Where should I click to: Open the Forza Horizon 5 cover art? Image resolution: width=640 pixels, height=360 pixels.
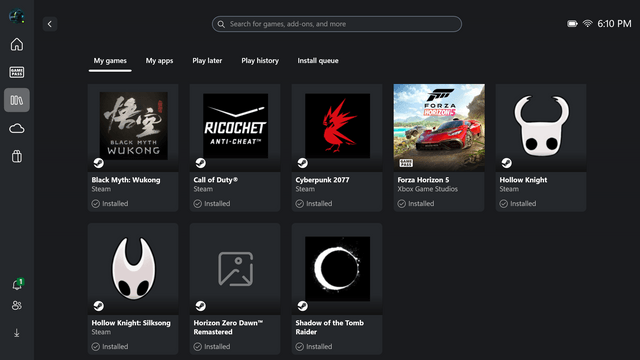pos(439,127)
